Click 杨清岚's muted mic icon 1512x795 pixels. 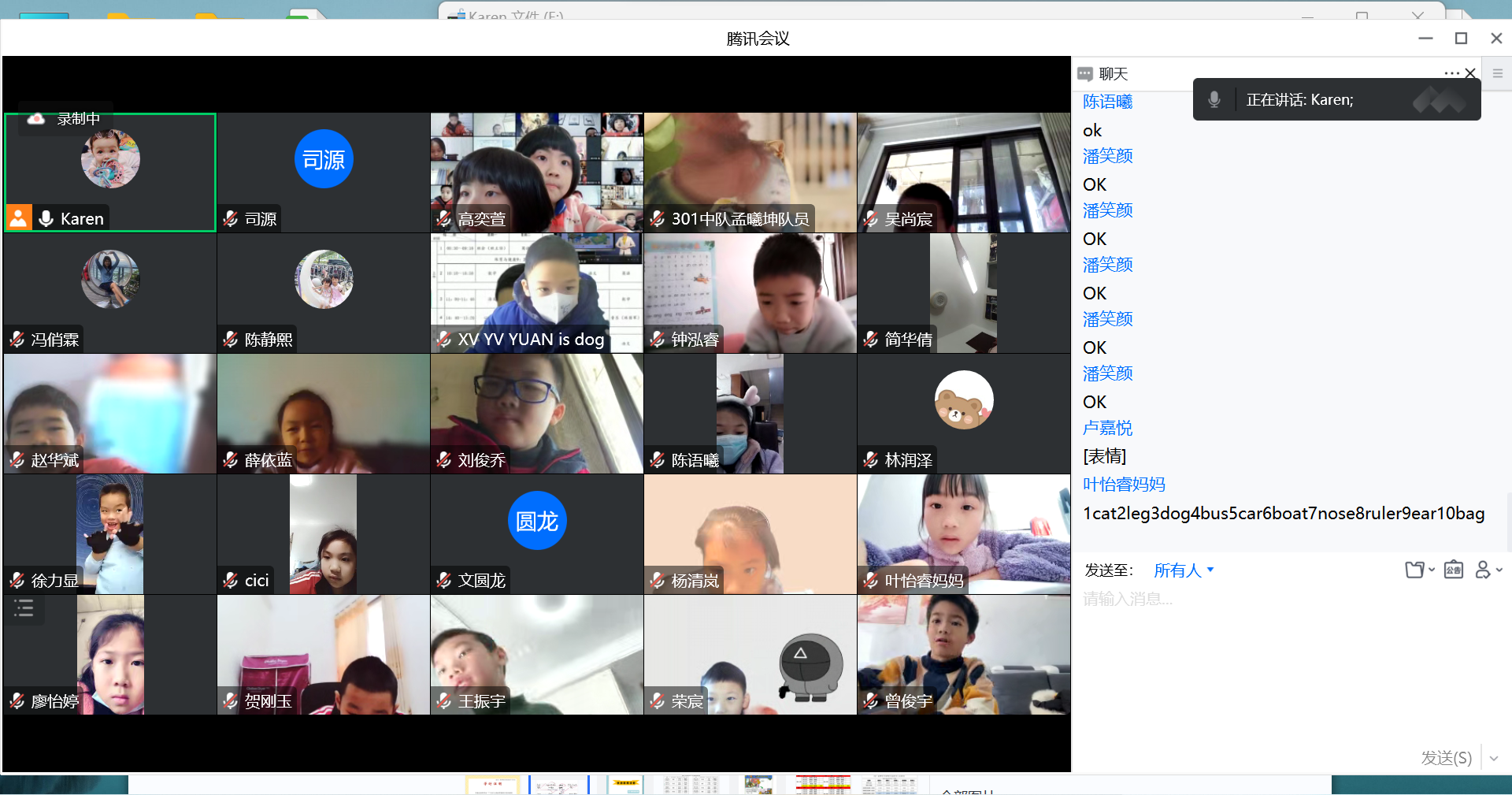pyautogui.click(x=658, y=580)
